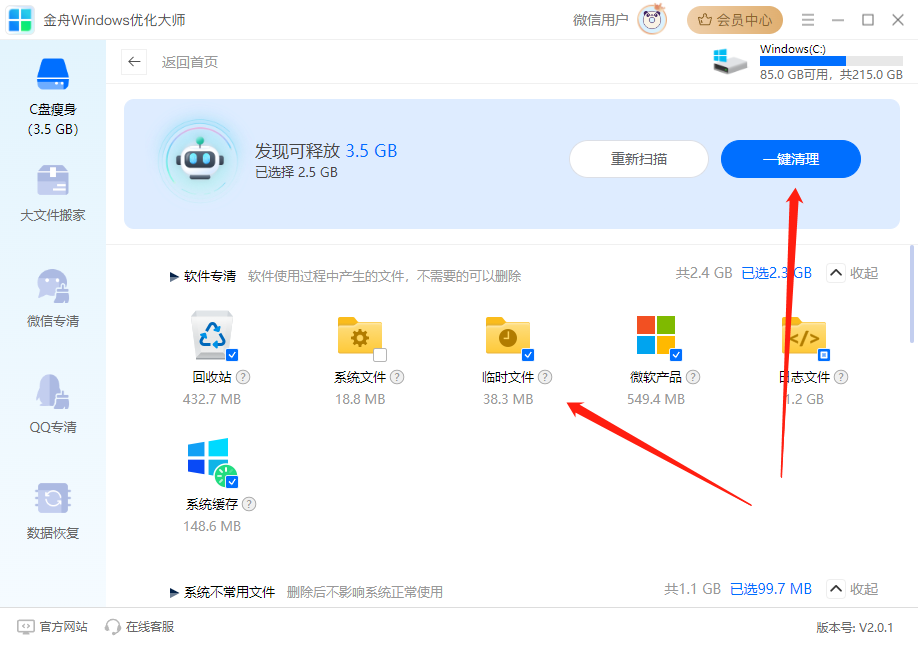This screenshot has height=647, width=918.
Task: Open the 微软产品 Microsoft products category icon
Action: (656, 336)
